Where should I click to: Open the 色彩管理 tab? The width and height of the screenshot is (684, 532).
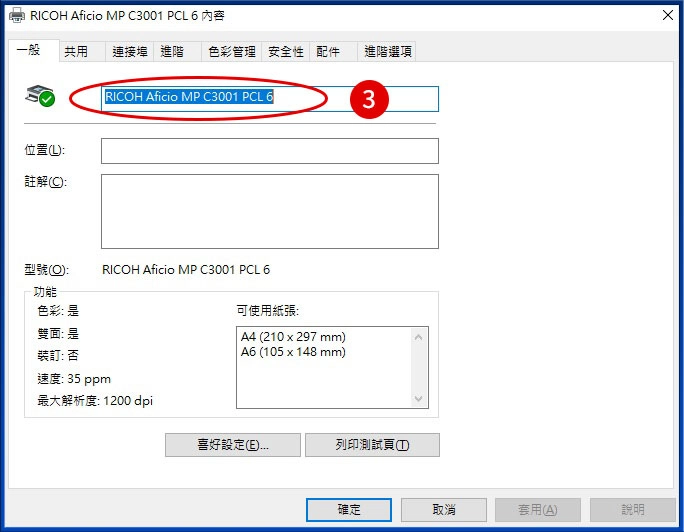coord(232,51)
